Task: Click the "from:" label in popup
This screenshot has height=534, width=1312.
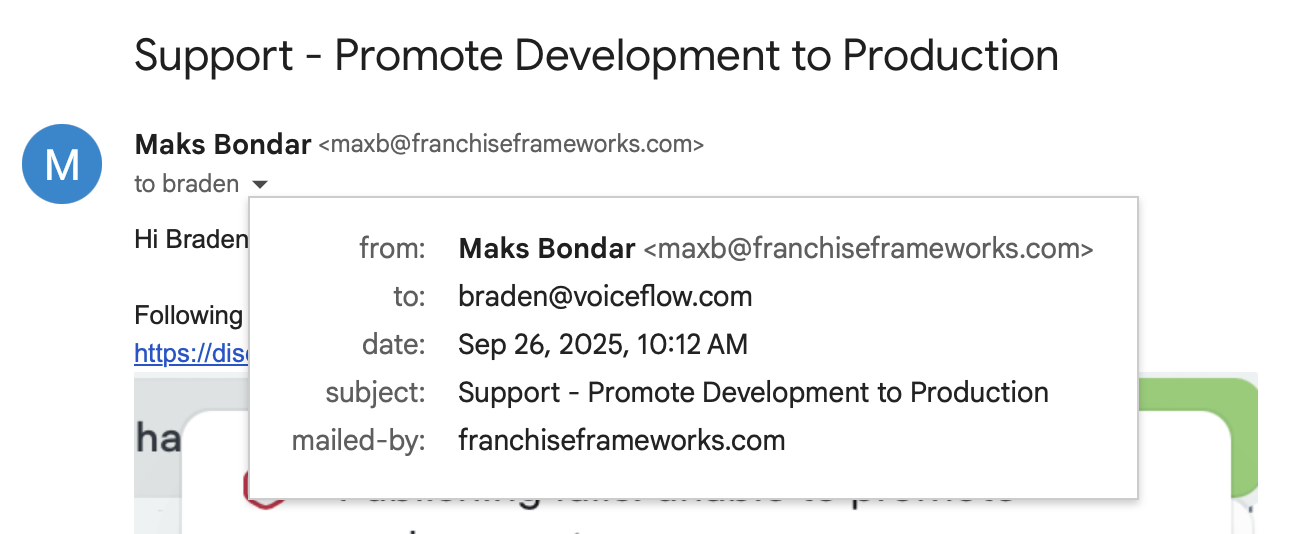Action: pos(392,249)
